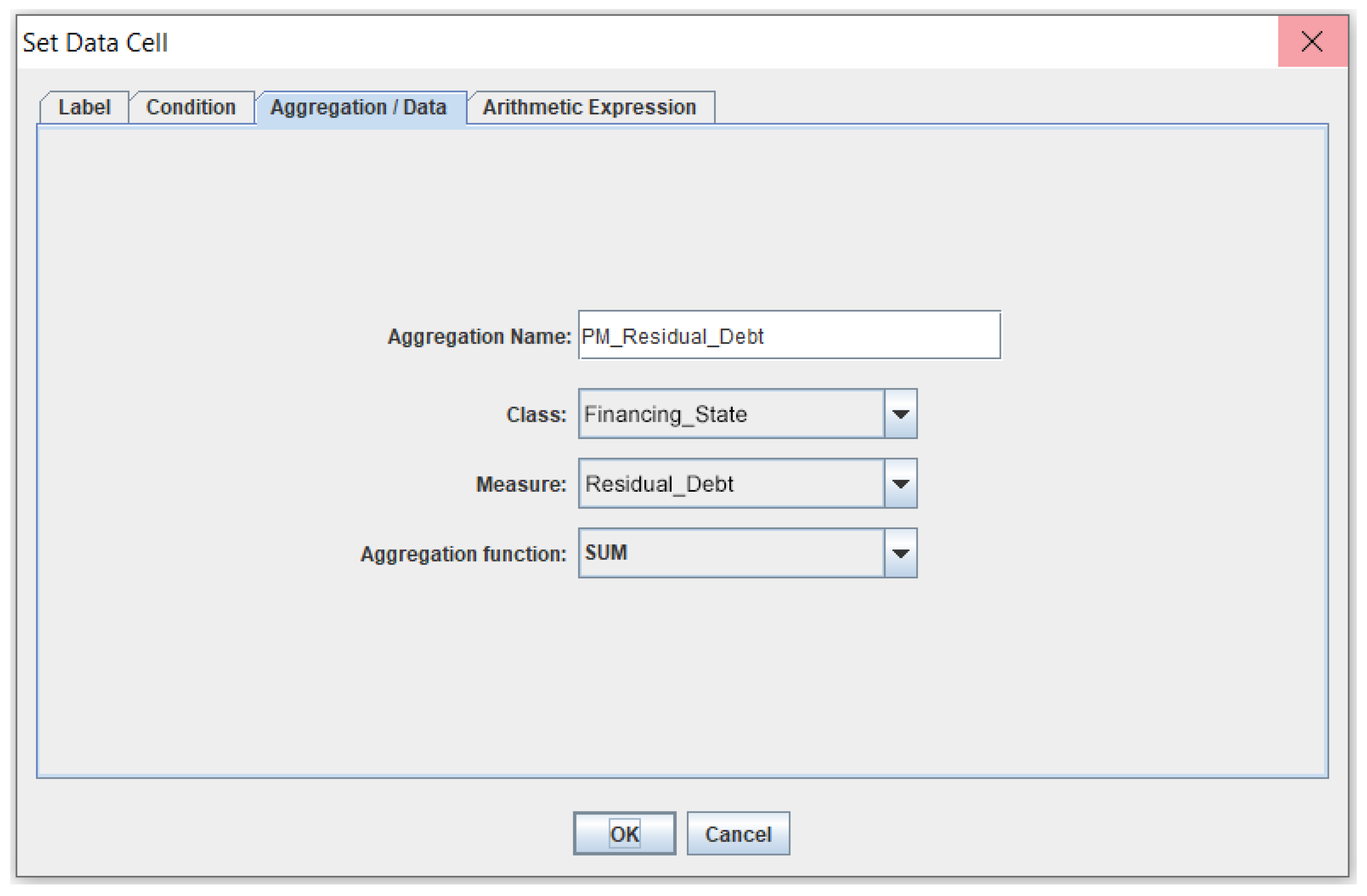Viewport: 1367px width, 896px height.
Task: Click the Measure label text
Action: (521, 485)
